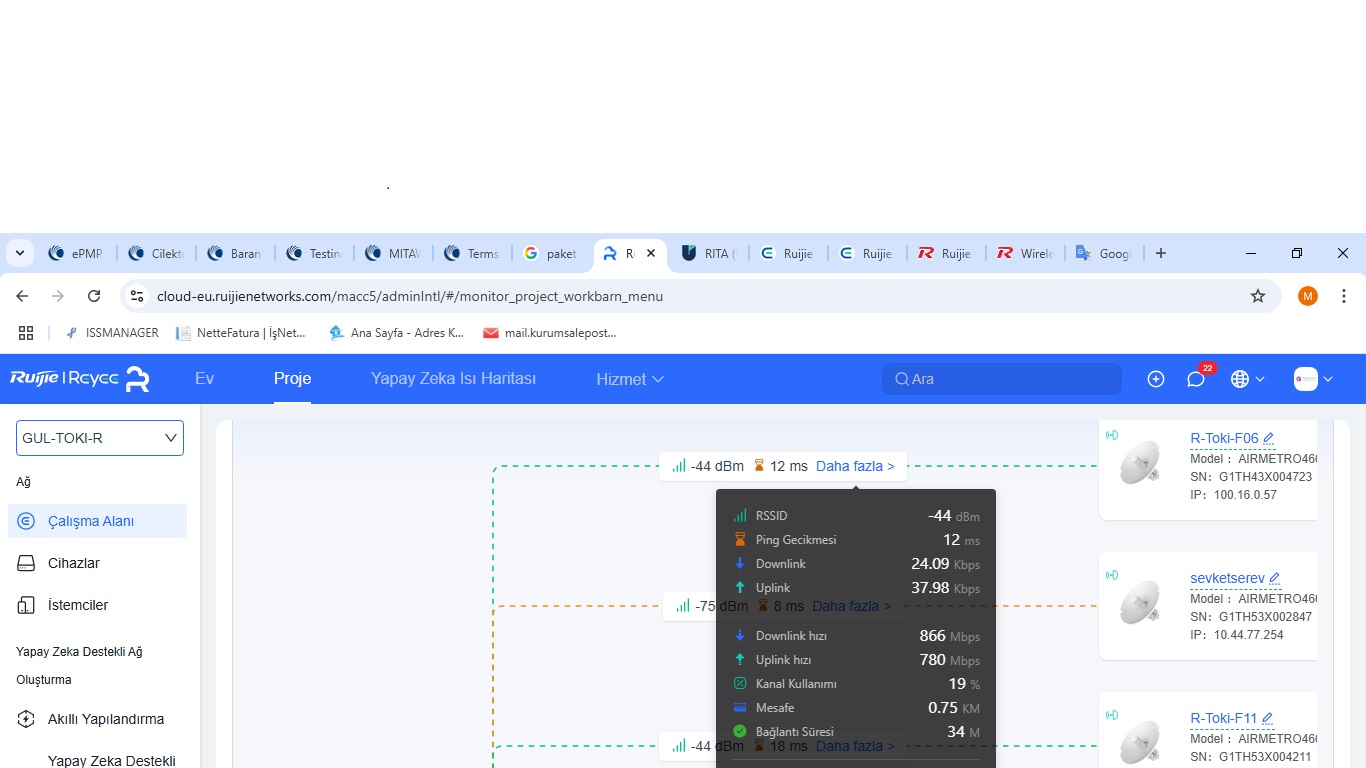Select Çalışma Alanı in sidebar
This screenshot has height=768, width=1366.
[x=98, y=521]
